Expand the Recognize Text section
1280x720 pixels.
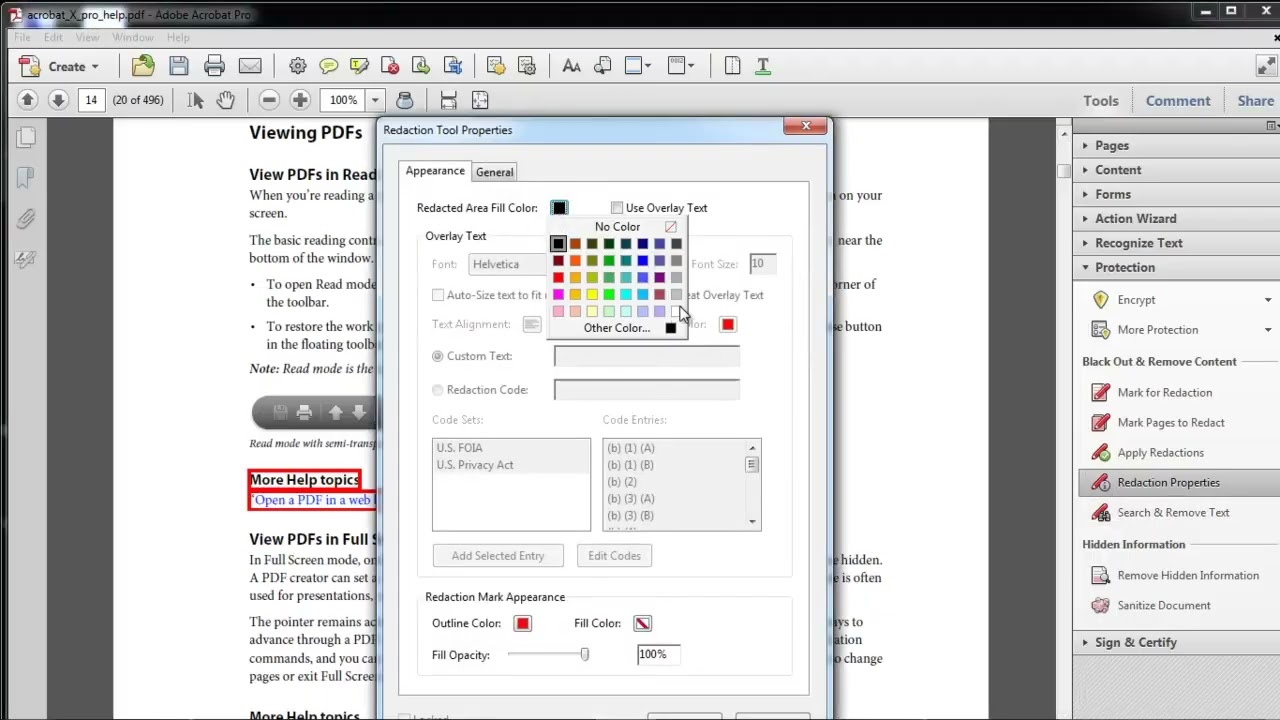(x=1138, y=243)
